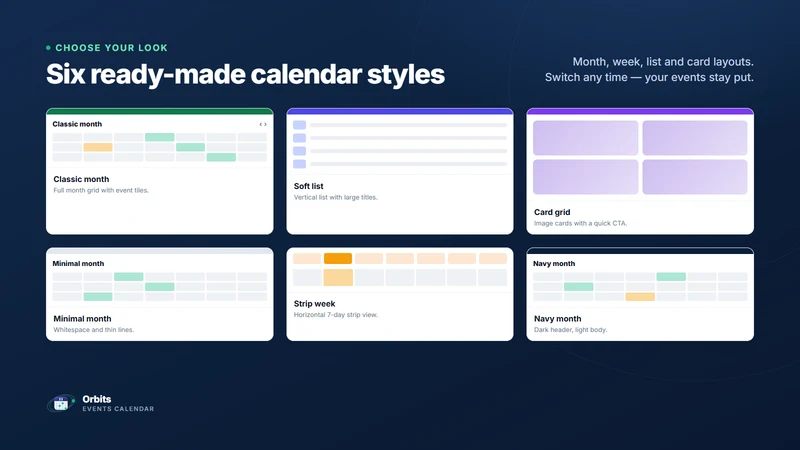Screen dimensions: 800x450
Task: Click "Dark header, light body." description
Action: 570,330
